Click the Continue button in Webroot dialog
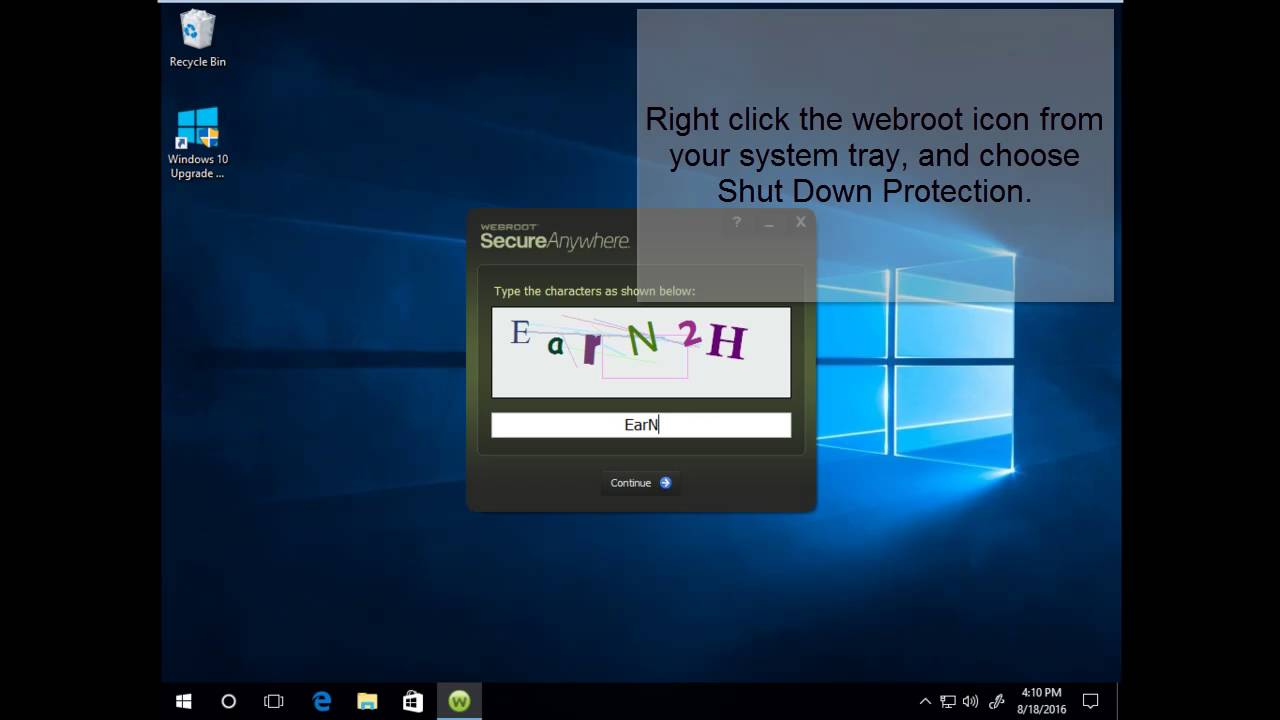 [641, 483]
